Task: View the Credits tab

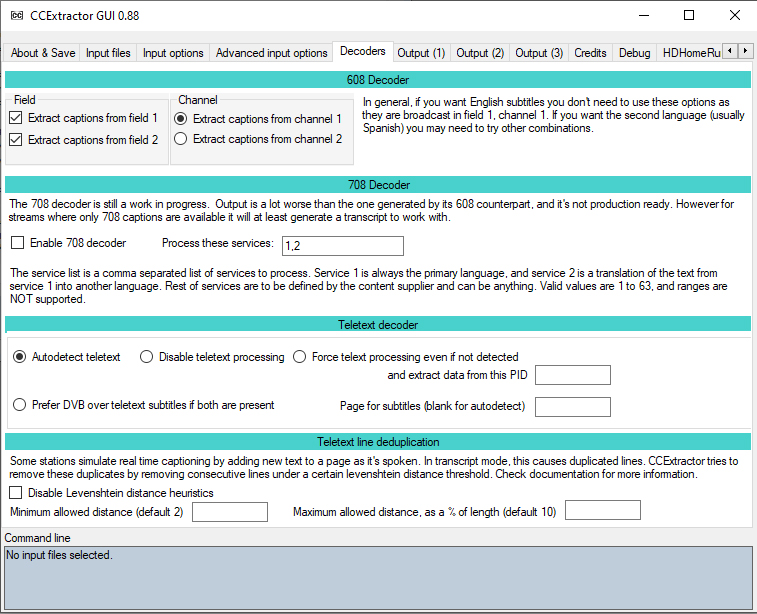Action: point(590,53)
